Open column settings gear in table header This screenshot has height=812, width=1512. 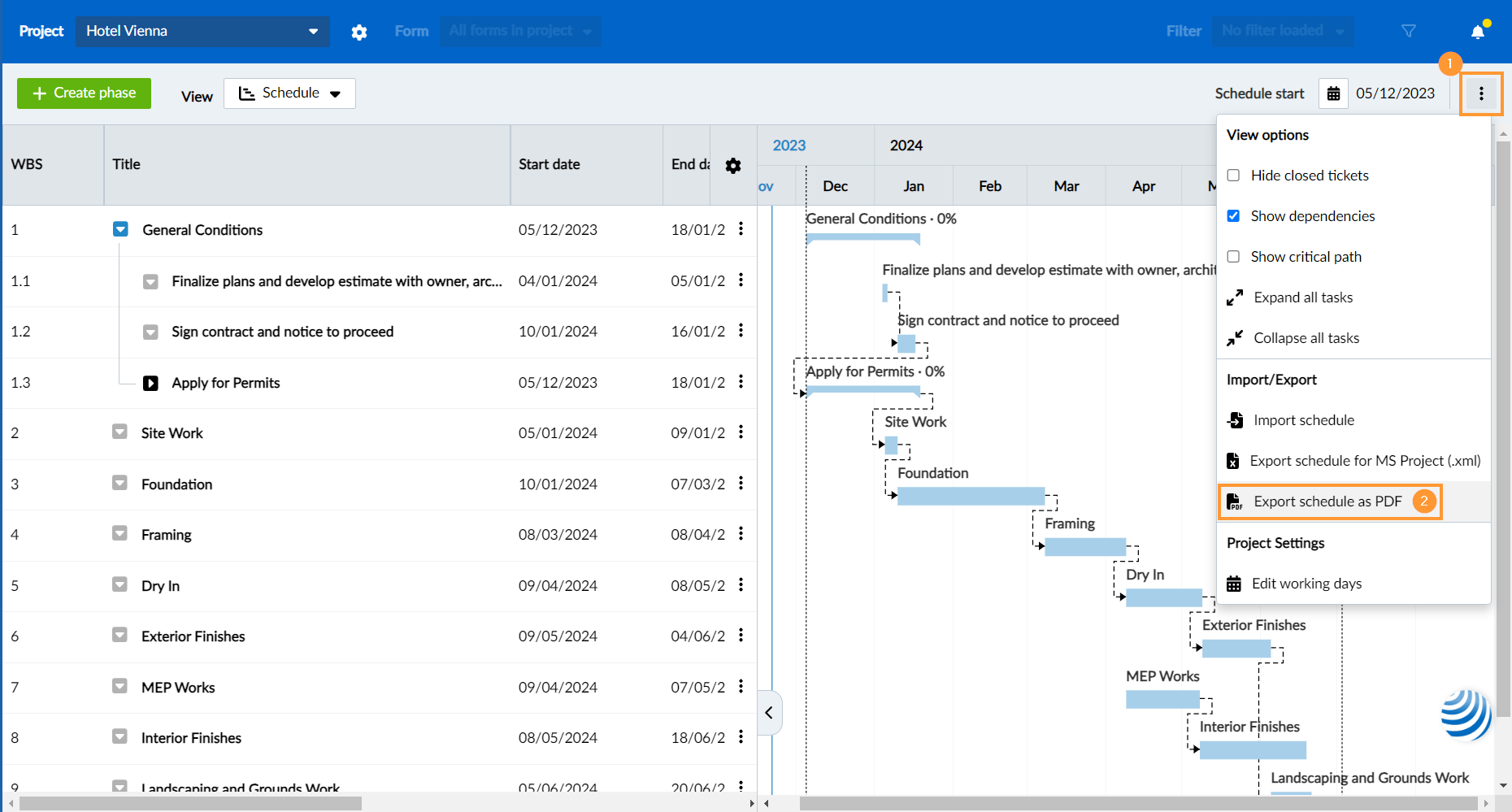[733, 166]
